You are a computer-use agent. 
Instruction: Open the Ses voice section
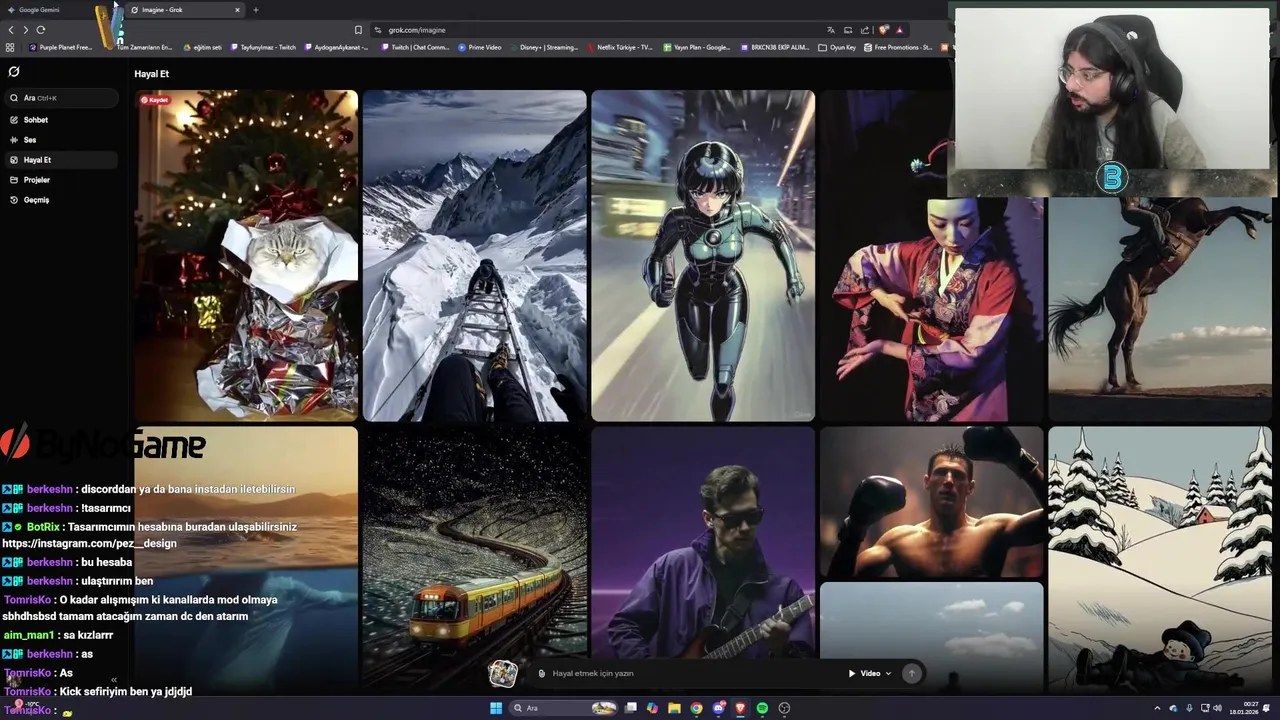(60, 140)
